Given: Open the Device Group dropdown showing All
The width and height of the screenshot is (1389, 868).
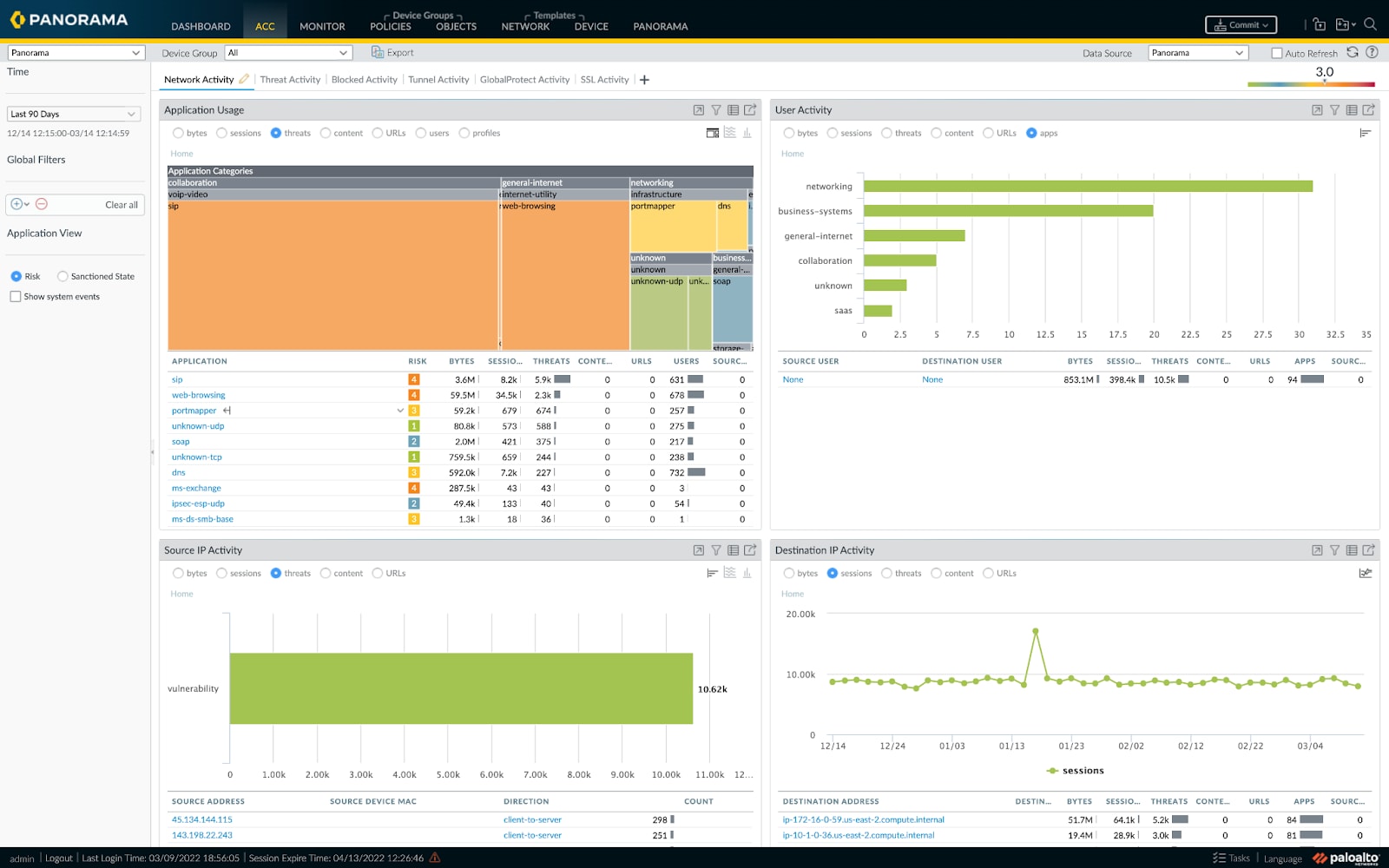Looking at the screenshot, I should click(288, 53).
